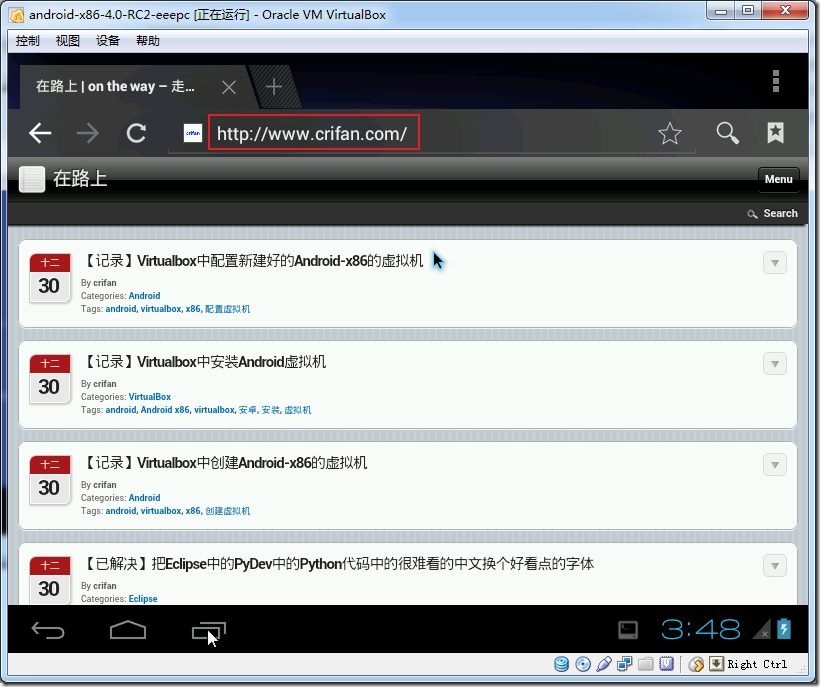Open the 设备 menu
820x687 pixels.
click(x=108, y=41)
